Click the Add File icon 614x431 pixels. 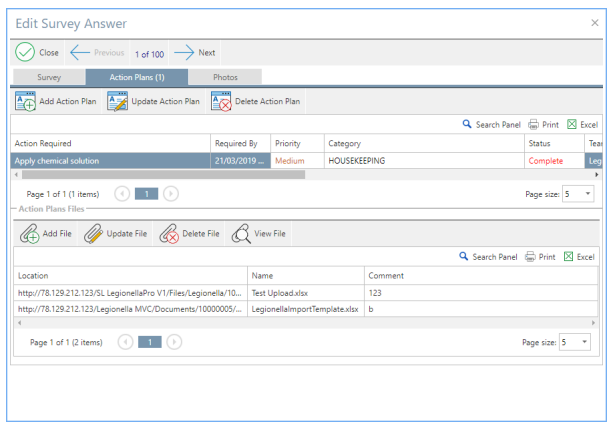31,234
